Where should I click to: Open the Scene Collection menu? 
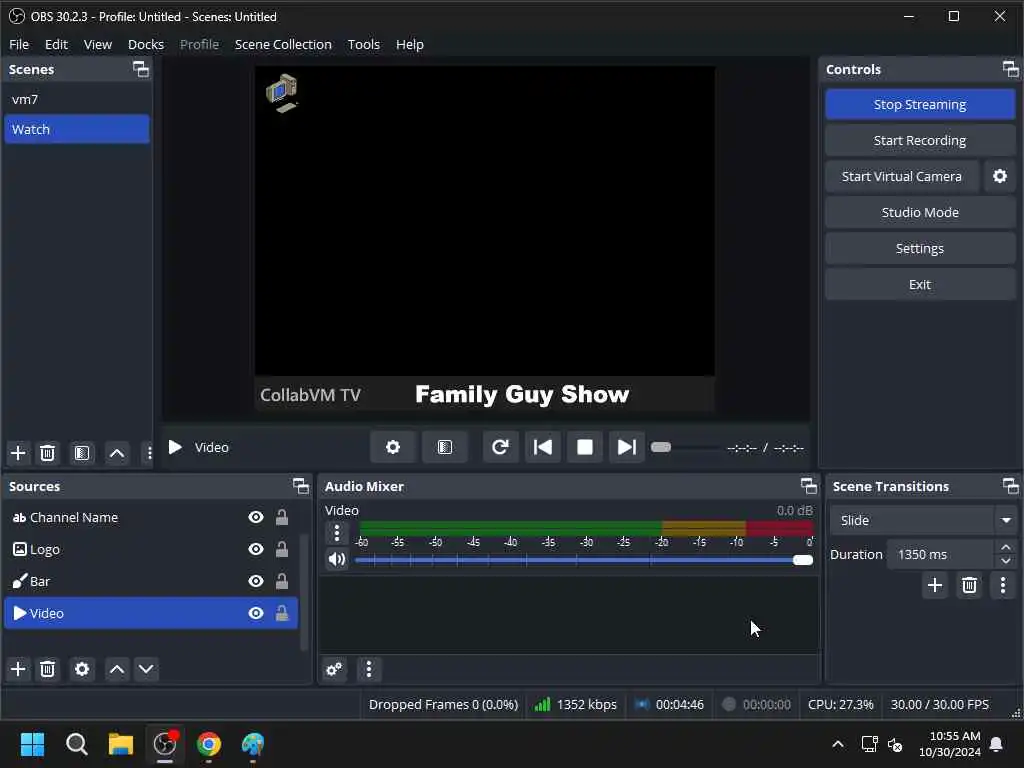[283, 44]
